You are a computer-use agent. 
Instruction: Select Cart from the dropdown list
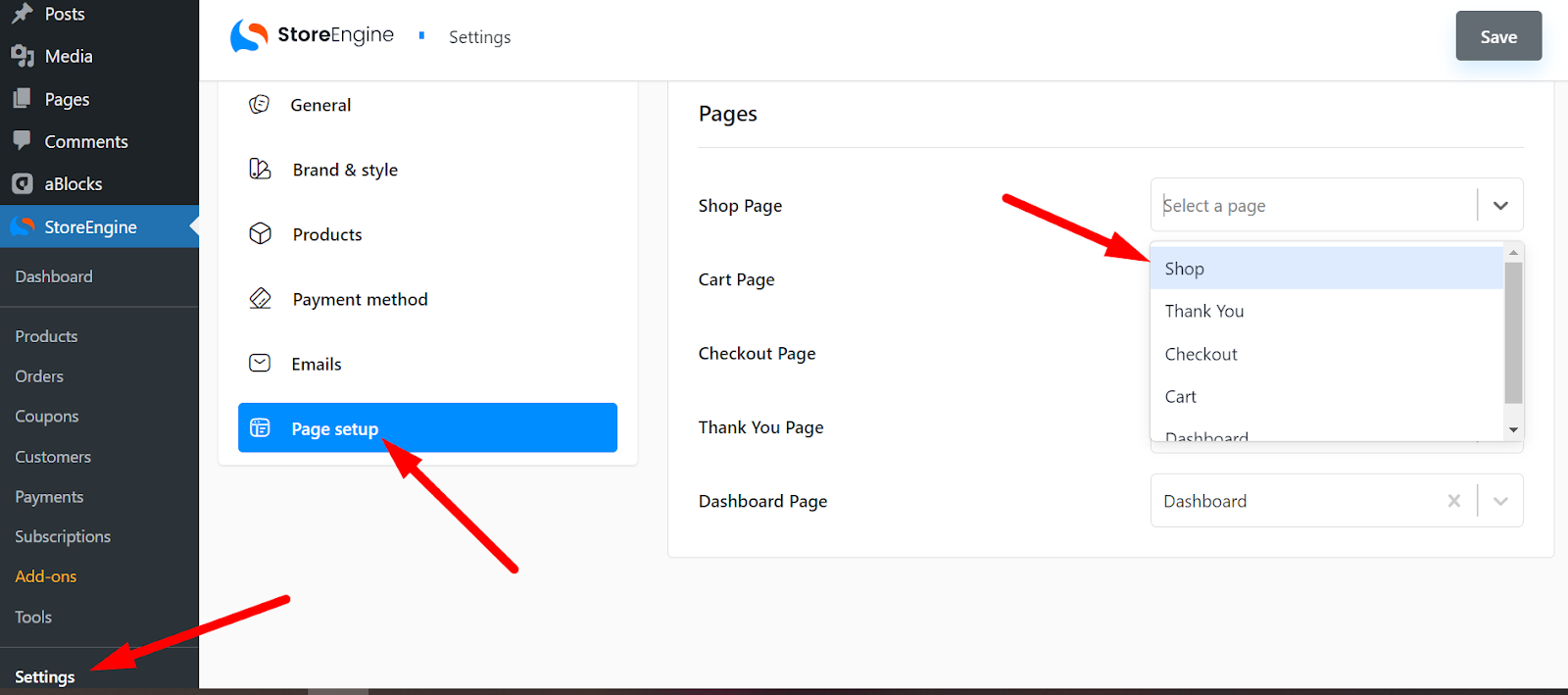click(1327, 396)
